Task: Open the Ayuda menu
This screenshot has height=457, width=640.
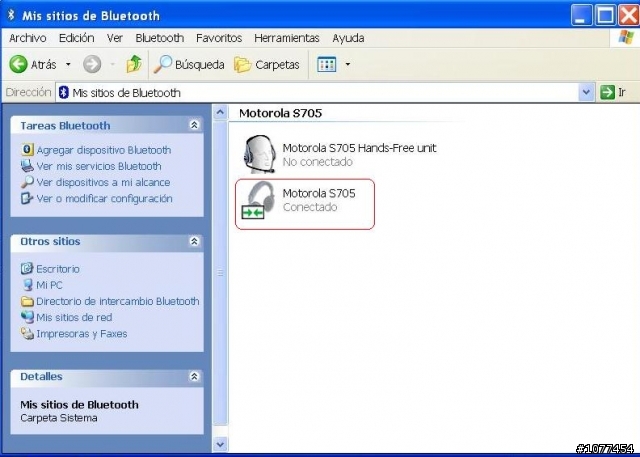Action: [348, 38]
